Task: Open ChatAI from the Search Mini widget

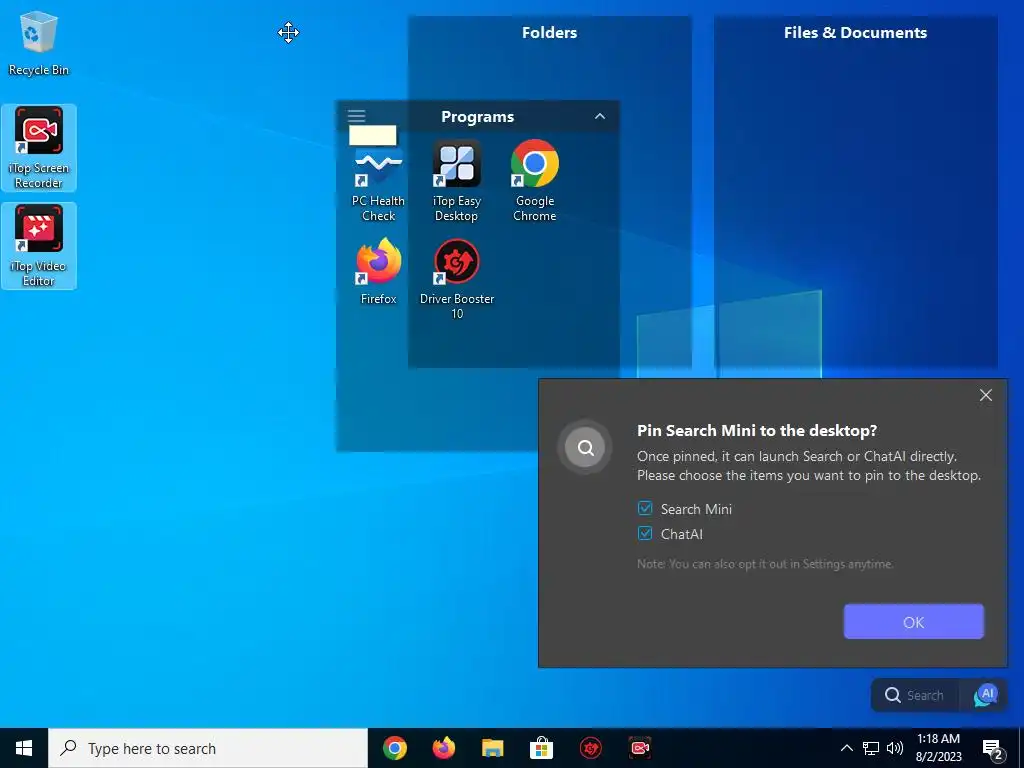Action: coord(985,695)
